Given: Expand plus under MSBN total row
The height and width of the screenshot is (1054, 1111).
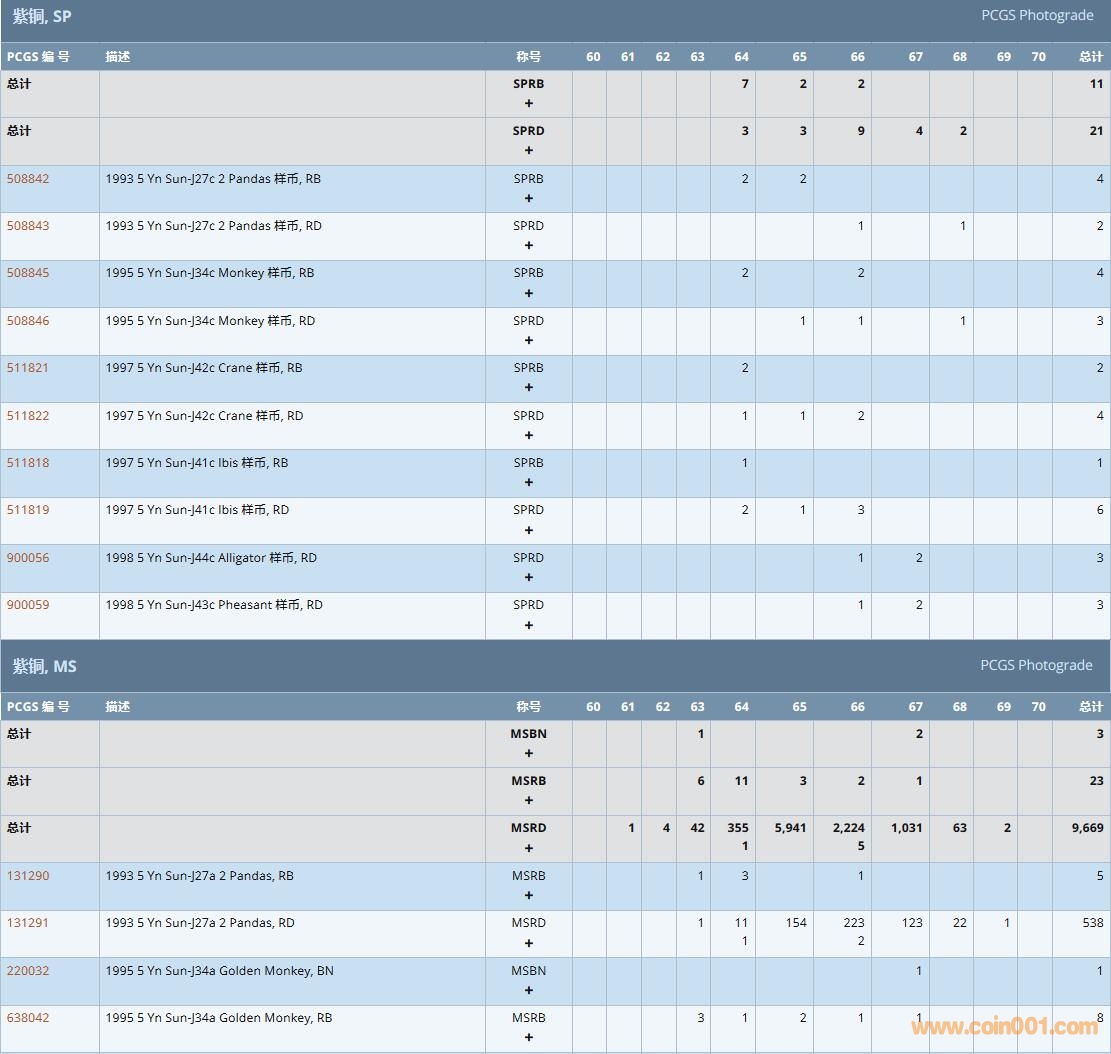Looking at the screenshot, I should [529, 753].
